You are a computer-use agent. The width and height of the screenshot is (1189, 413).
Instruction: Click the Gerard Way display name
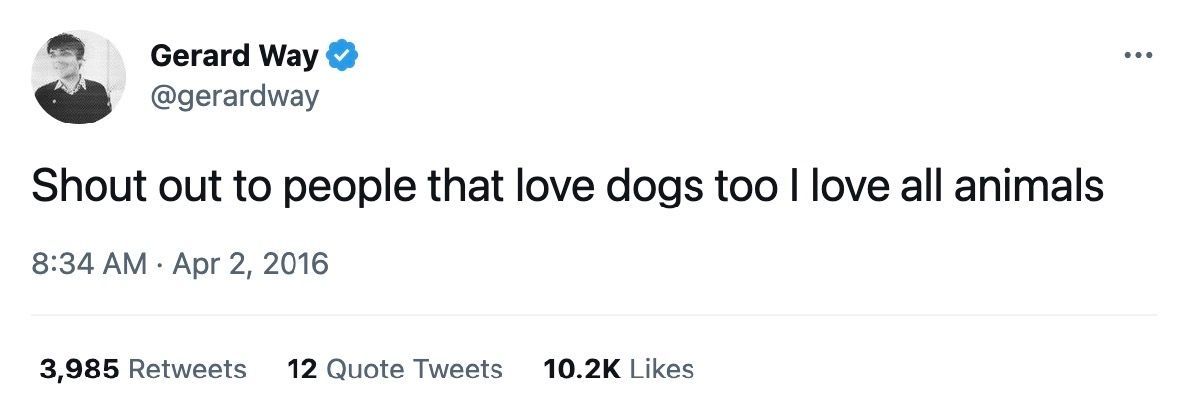click(x=234, y=57)
